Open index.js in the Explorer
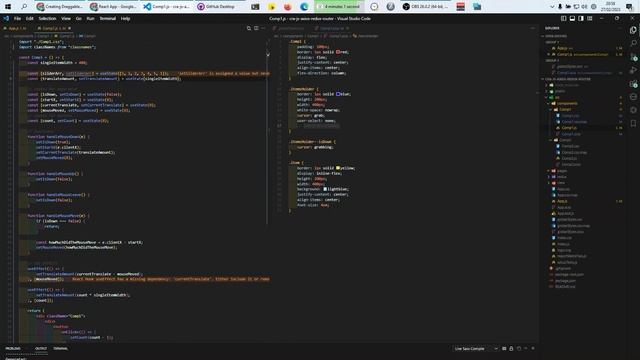This screenshot has height=360, width=640. pos(564,244)
